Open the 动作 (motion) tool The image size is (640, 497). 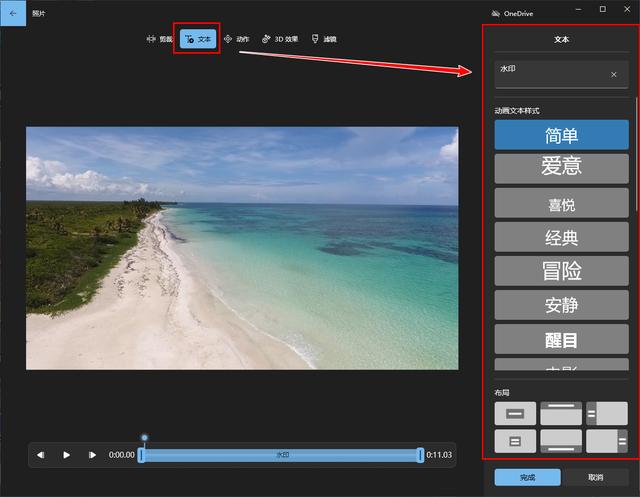click(x=236, y=39)
